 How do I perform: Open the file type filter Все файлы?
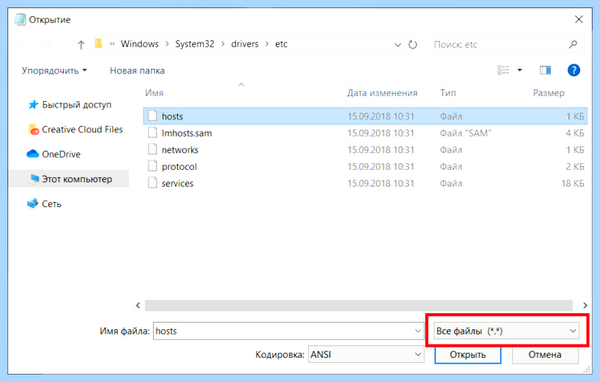point(506,331)
